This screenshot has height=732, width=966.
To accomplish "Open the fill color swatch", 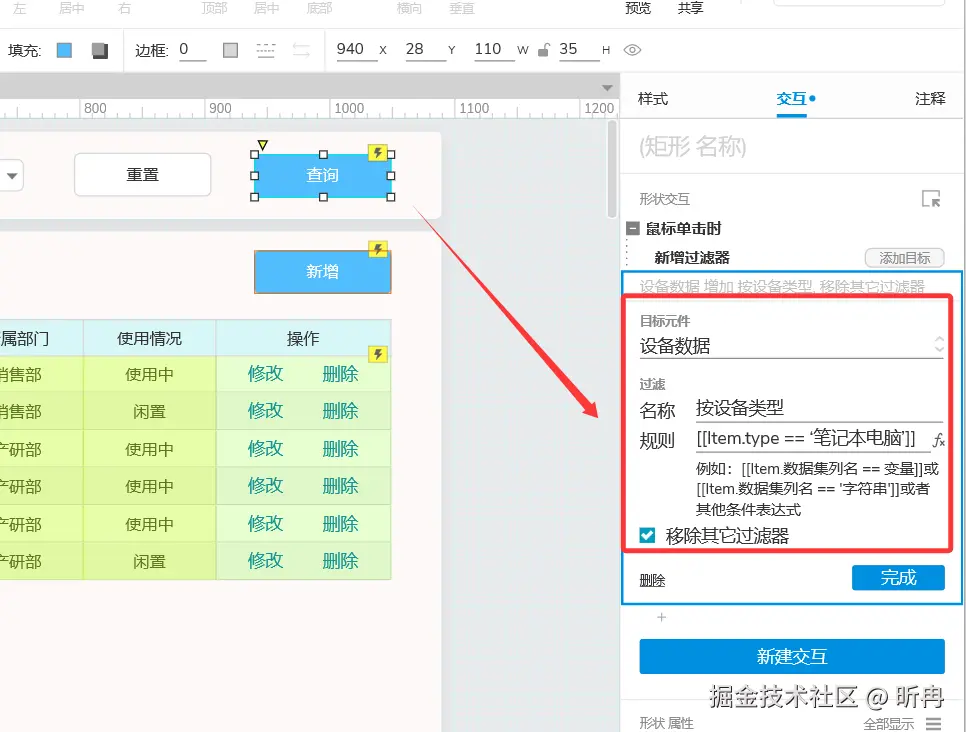I will [x=64, y=50].
